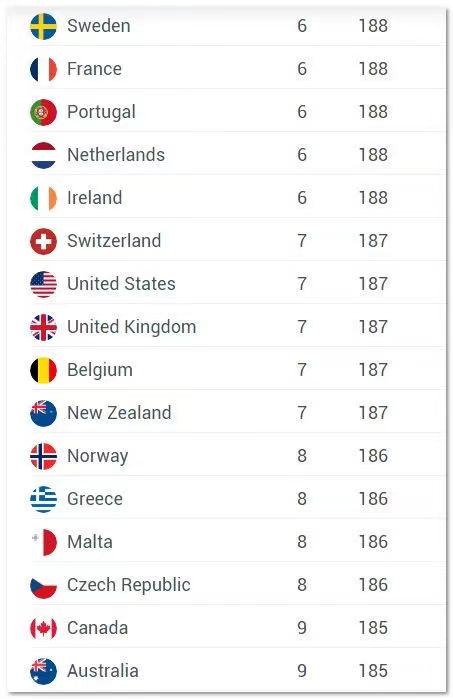Select the Norway flag icon

coord(43,456)
